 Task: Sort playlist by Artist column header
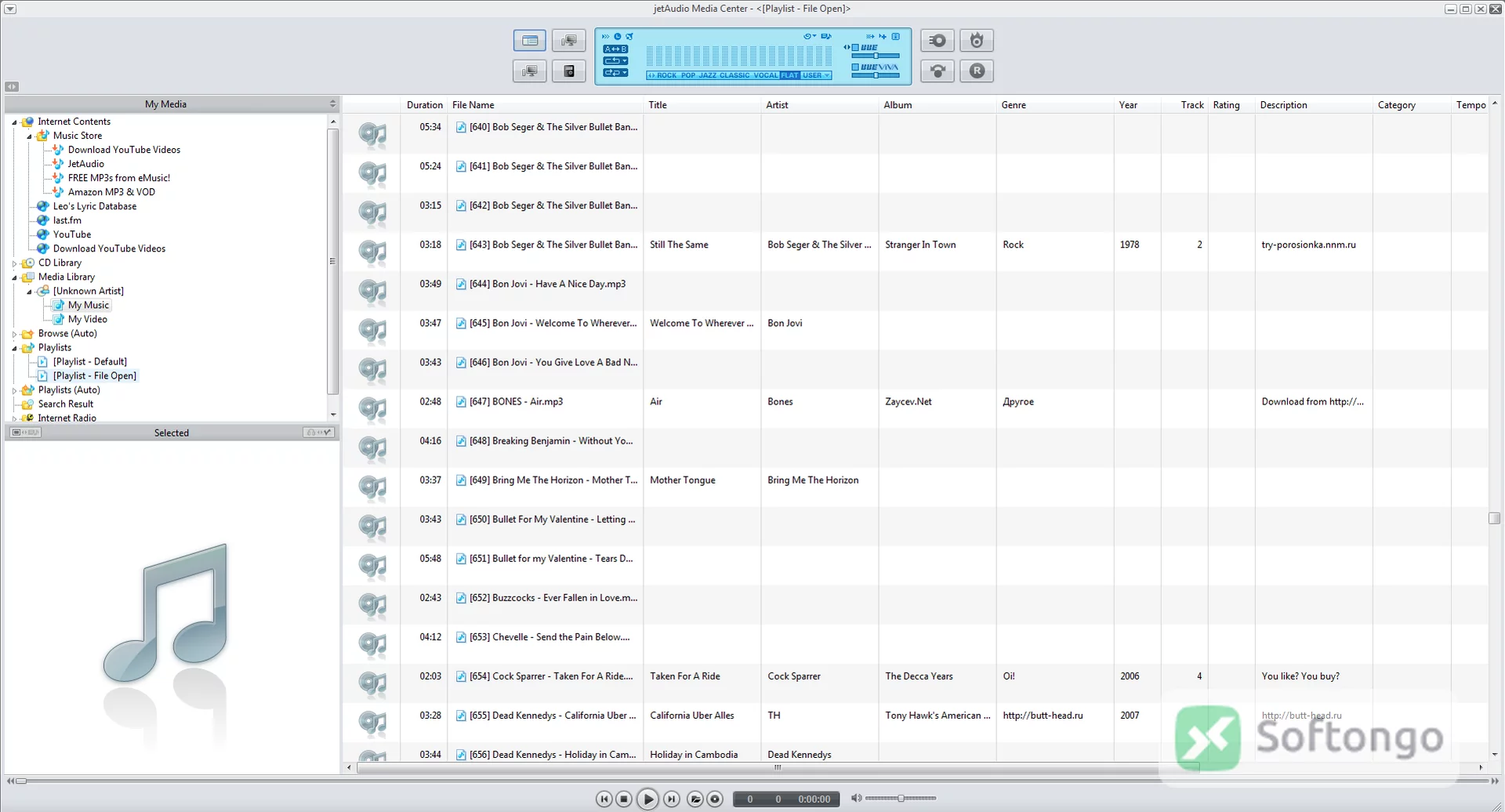pos(819,105)
